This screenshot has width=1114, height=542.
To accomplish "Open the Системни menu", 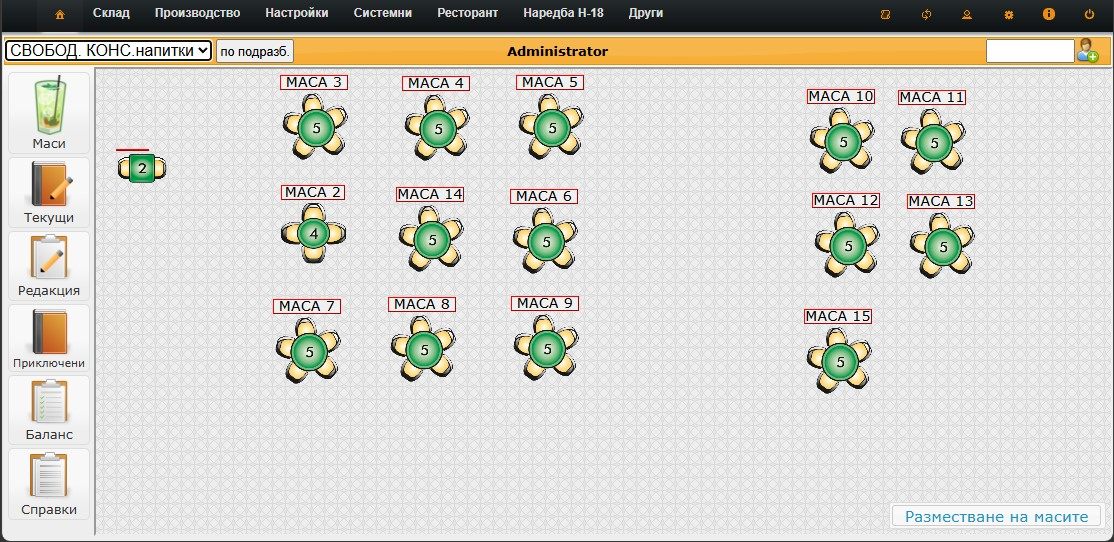I will click(x=383, y=13).
